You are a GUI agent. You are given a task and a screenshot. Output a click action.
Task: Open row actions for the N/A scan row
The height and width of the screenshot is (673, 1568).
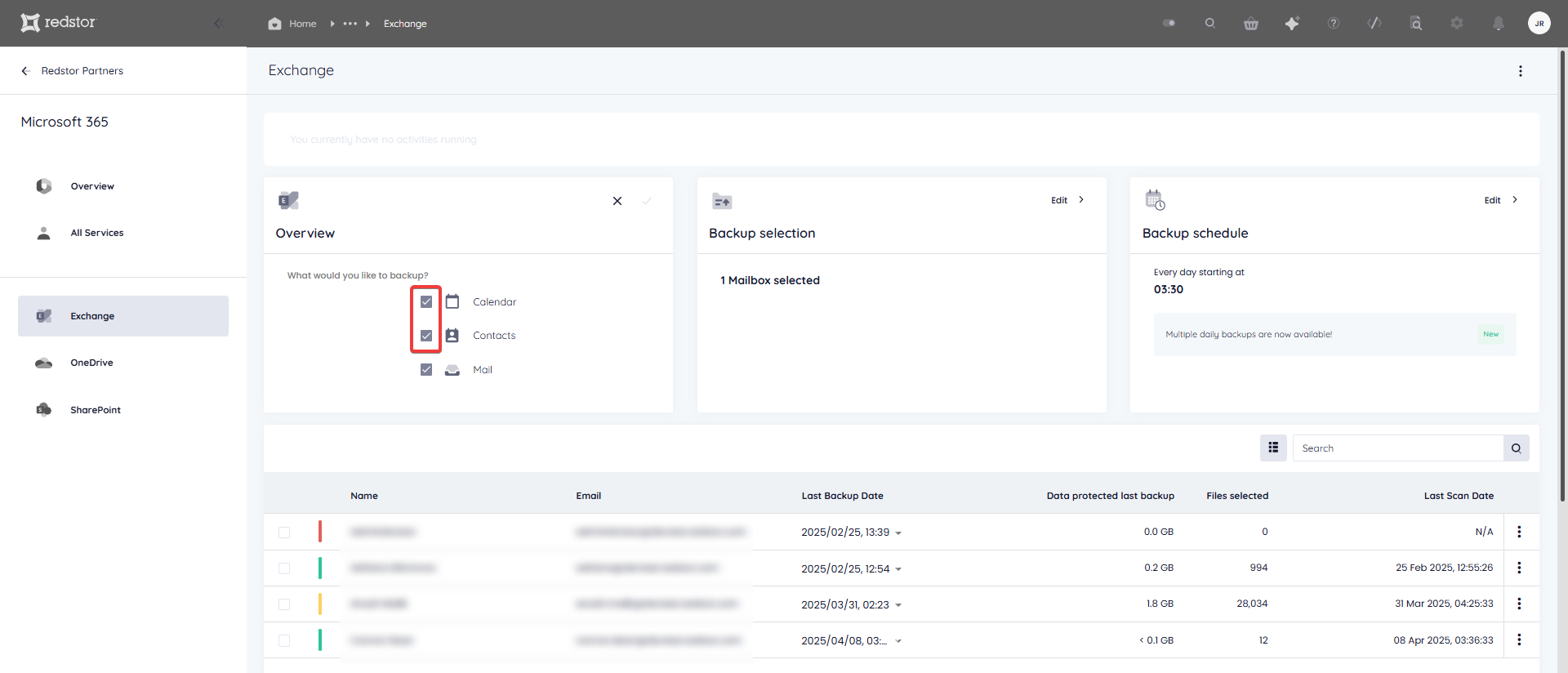click(x=1519, y=532)
